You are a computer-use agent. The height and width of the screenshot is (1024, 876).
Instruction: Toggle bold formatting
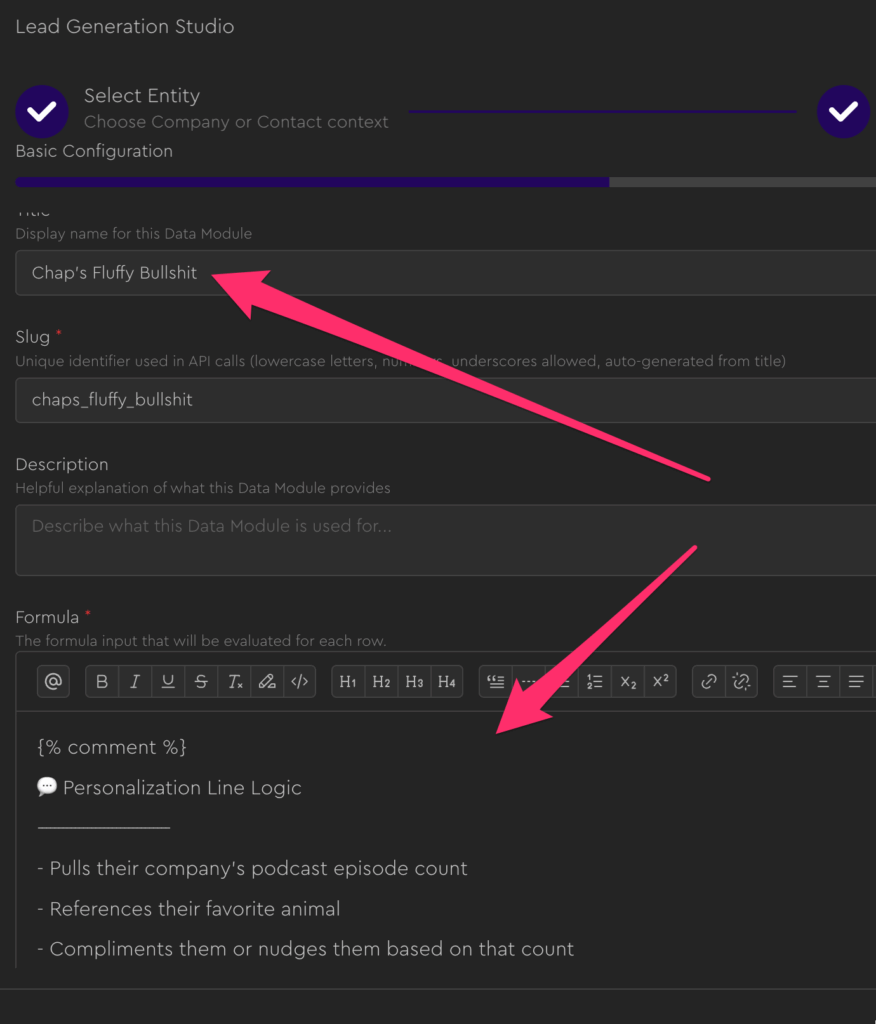point(102,682)
